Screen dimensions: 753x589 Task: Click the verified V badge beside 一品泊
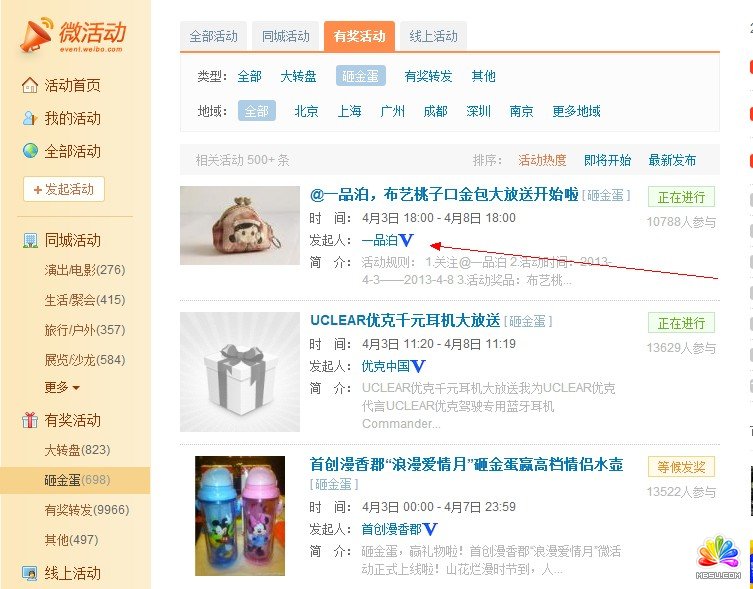coord(406,240)
